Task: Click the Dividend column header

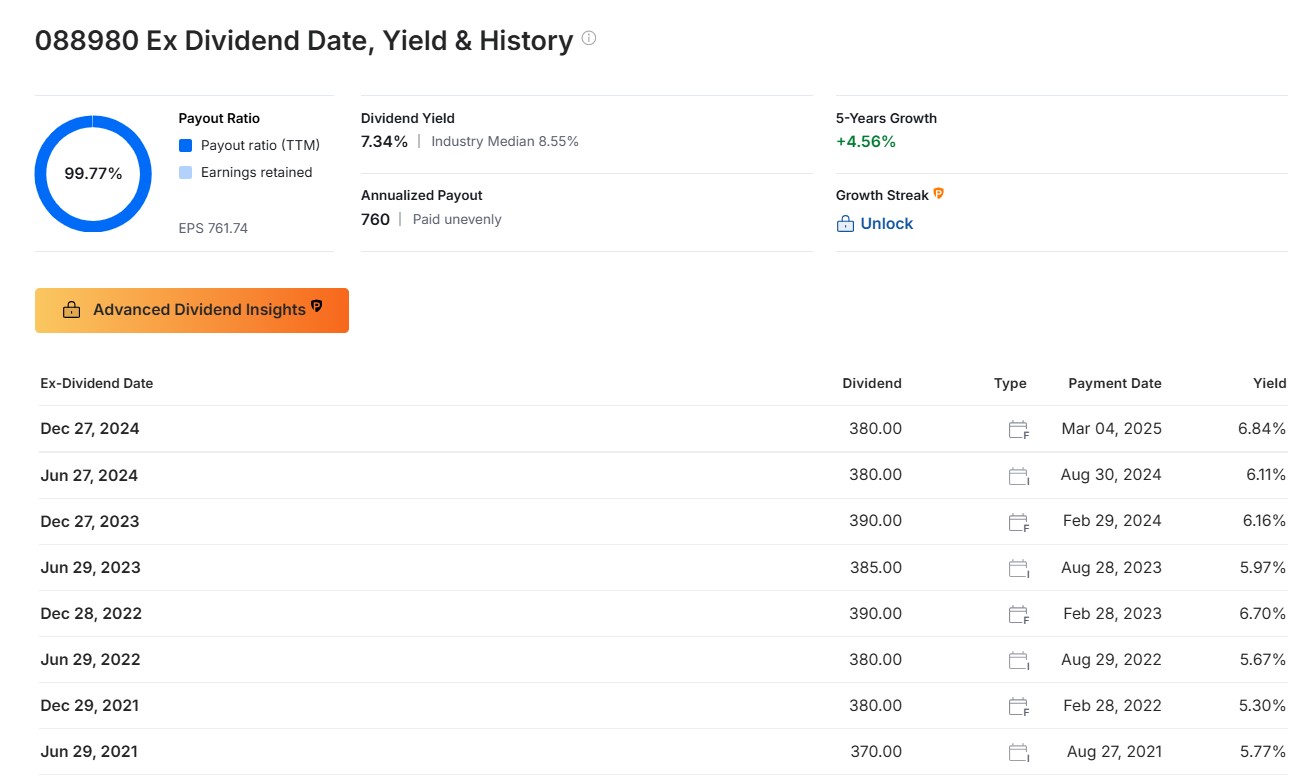Action: click(871, 383)
